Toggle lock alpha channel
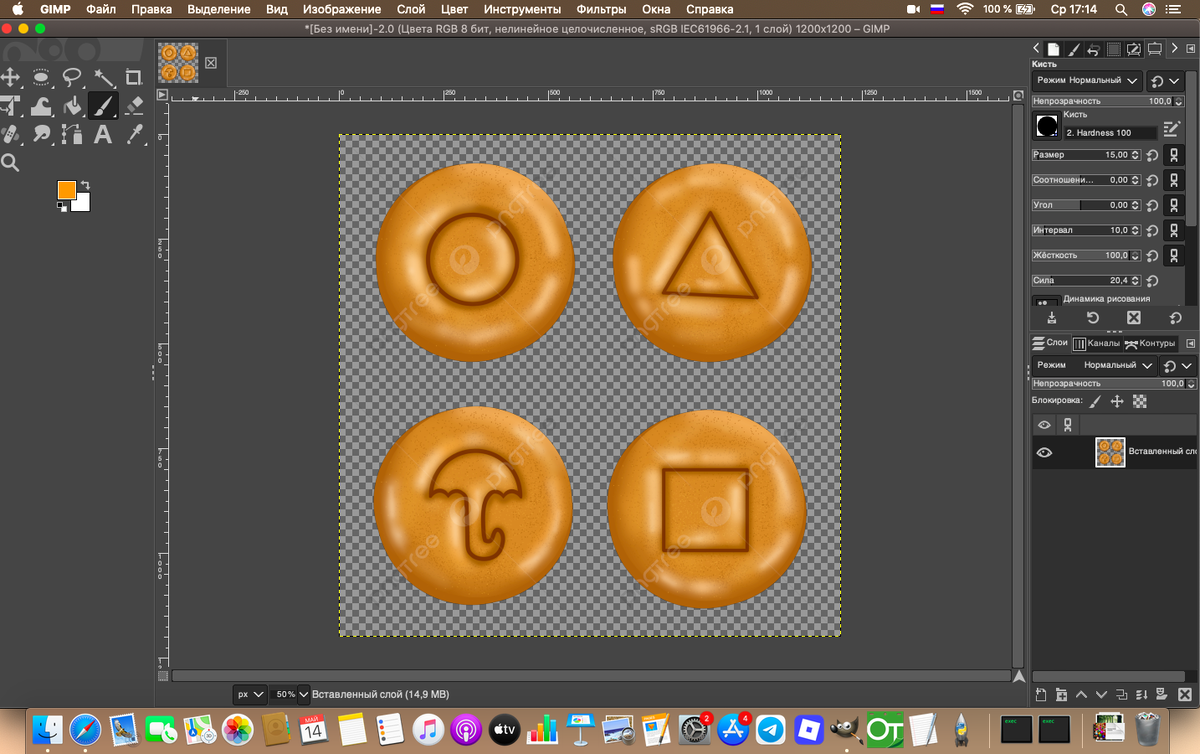Viewport: 1200px width, 754px height. 1139,401
